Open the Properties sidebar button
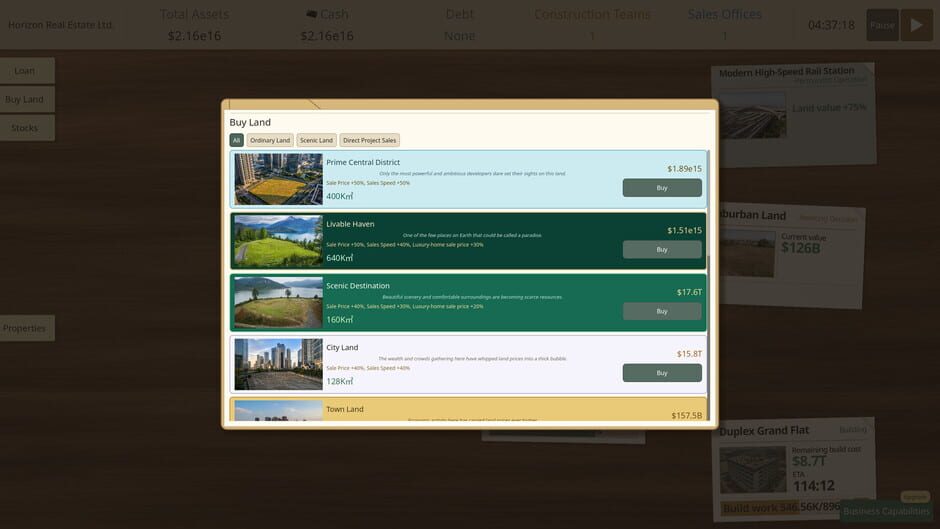The image size is (940, 529). pos(26,328)
